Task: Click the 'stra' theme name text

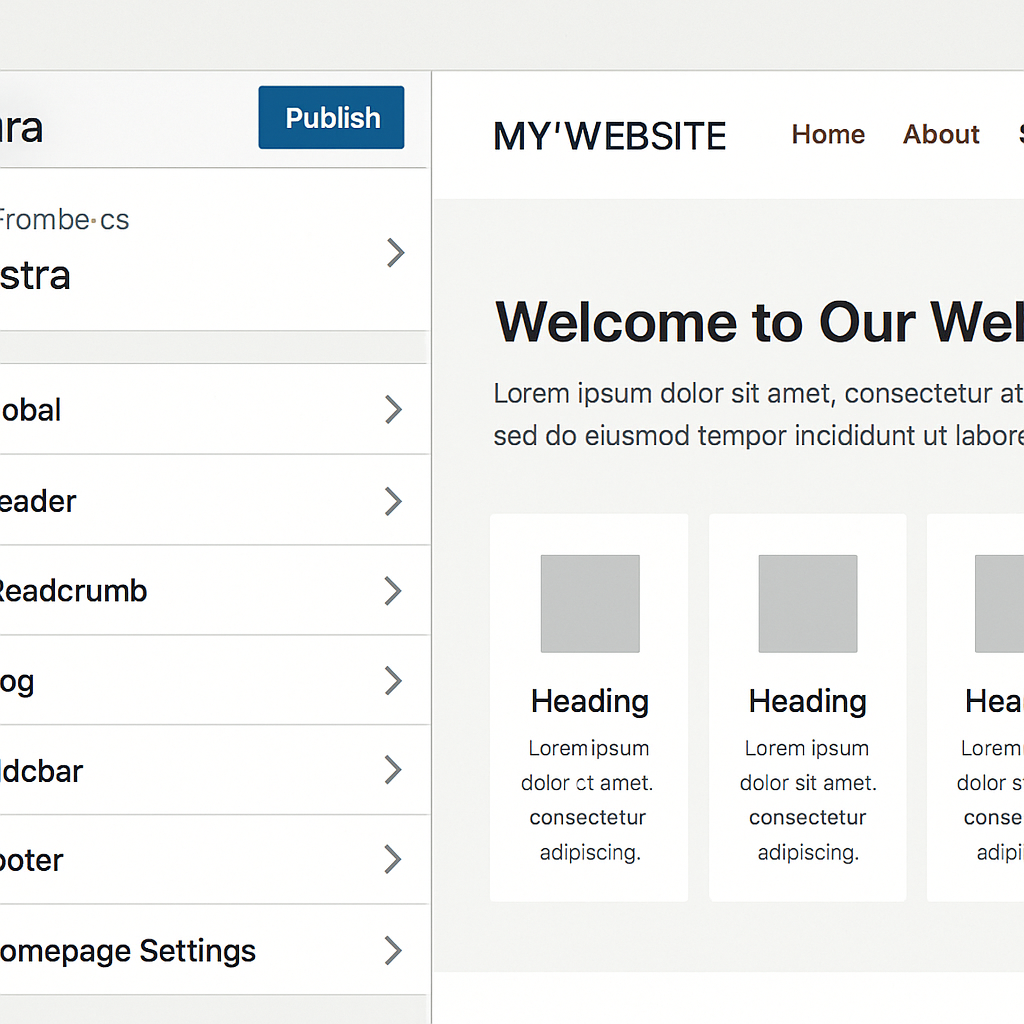Action: pyautogui.click(x=35, y=276)
